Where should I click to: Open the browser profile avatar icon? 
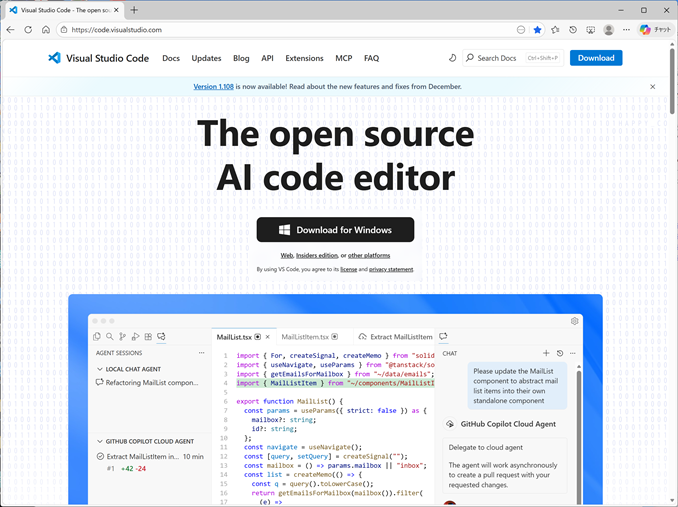coord(609,30)
